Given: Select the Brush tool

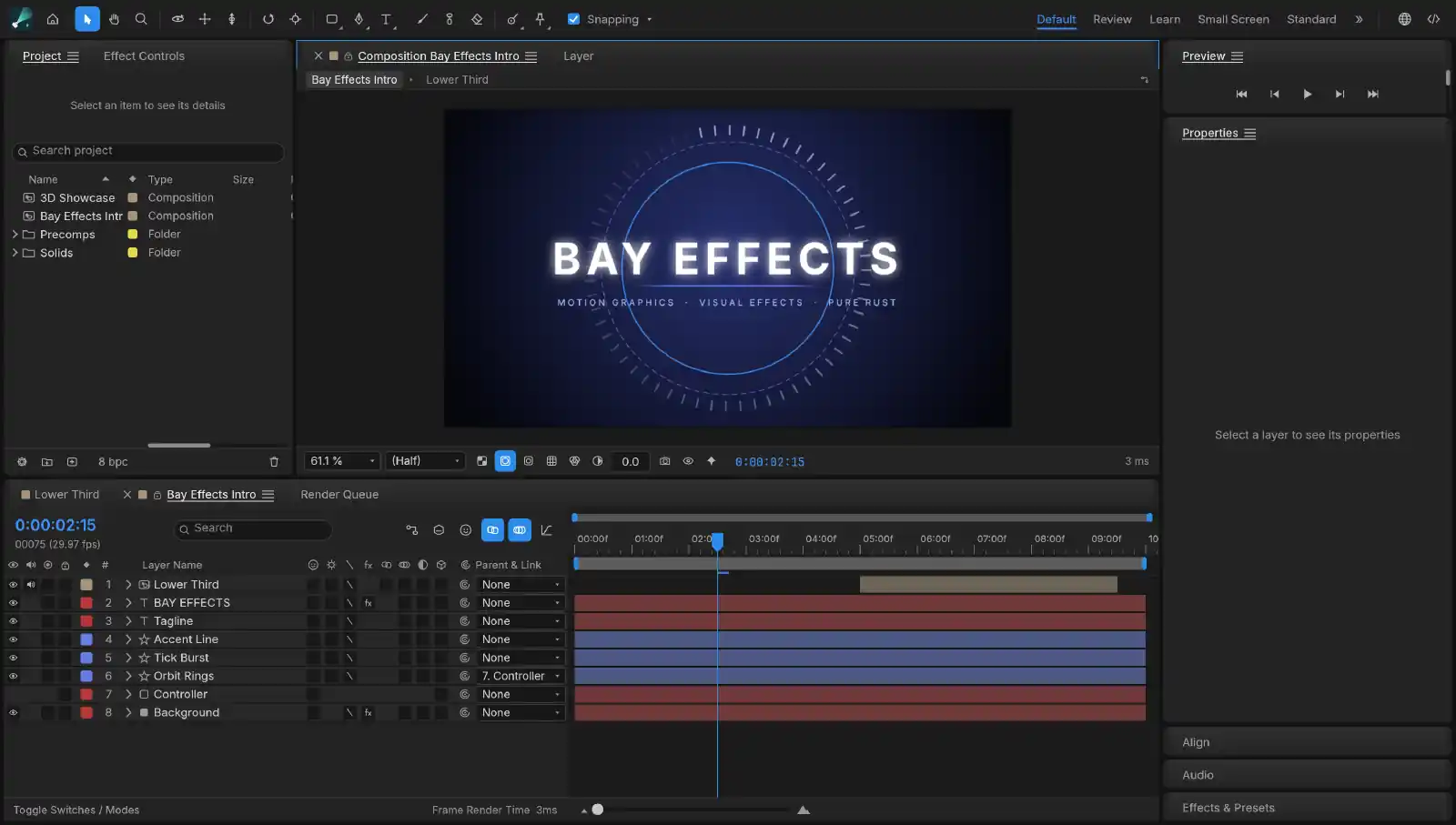Looking at the screenshot, I should tap(422, 19).
